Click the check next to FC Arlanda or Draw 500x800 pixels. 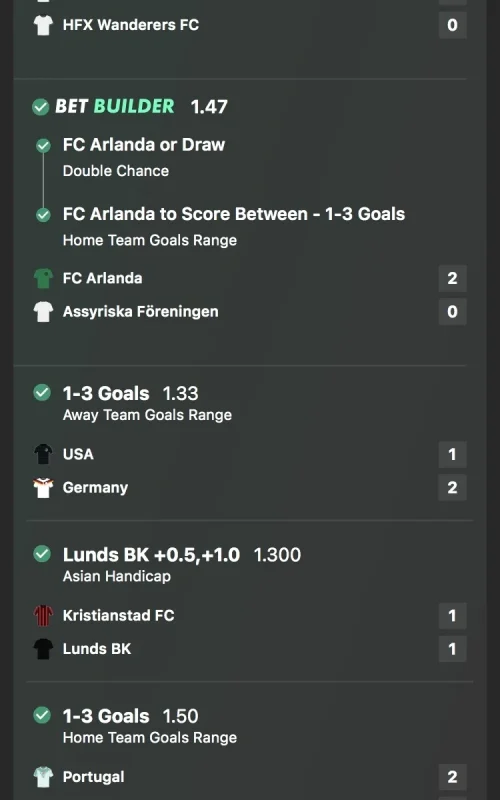click(x=43, y=146)
